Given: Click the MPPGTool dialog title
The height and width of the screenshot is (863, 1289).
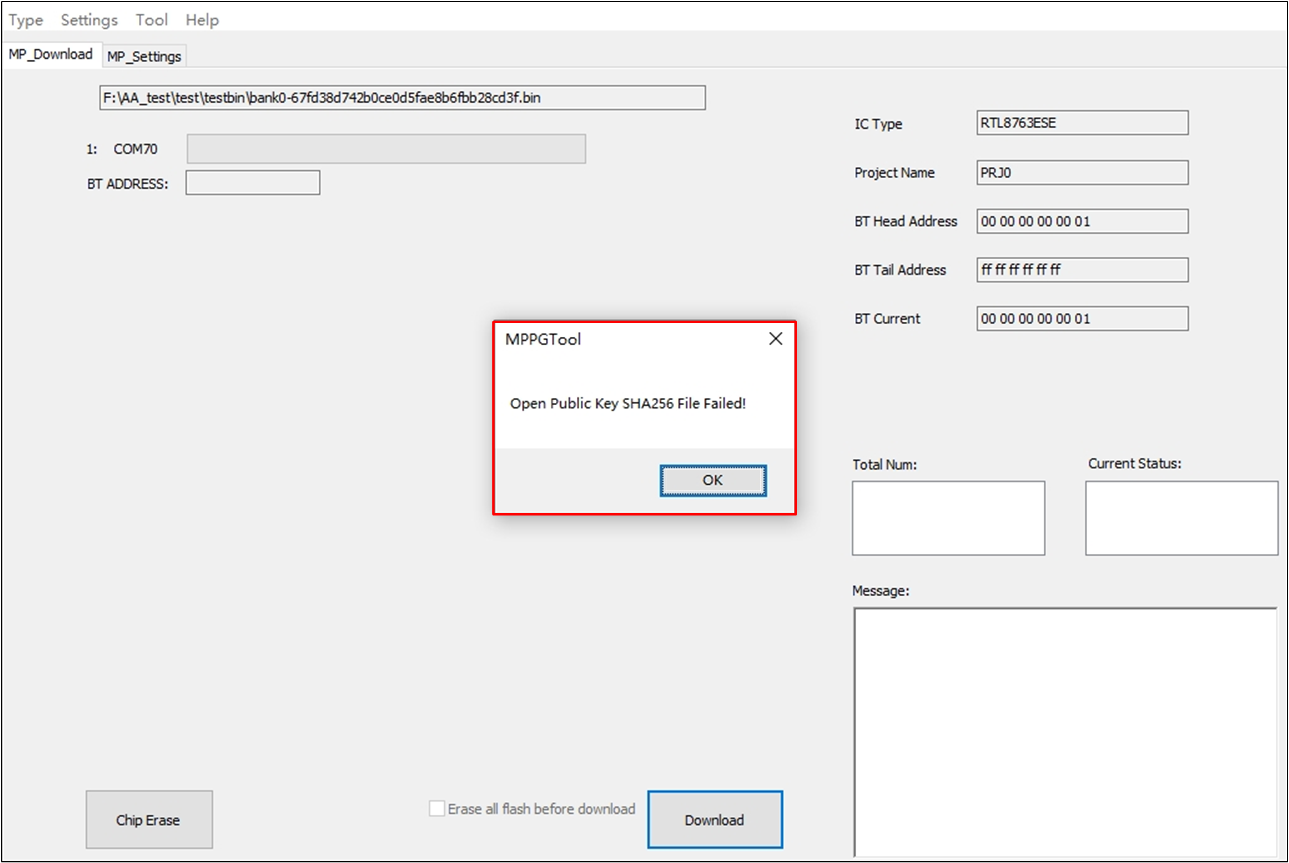Looking at the screenshot, I should pos(543,339).
